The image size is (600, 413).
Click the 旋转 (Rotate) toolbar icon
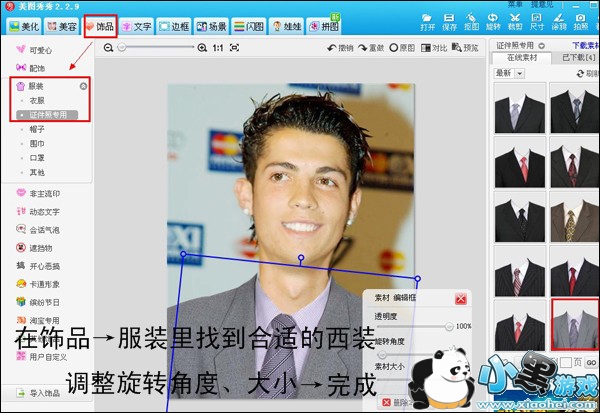(x=493, y=20)
